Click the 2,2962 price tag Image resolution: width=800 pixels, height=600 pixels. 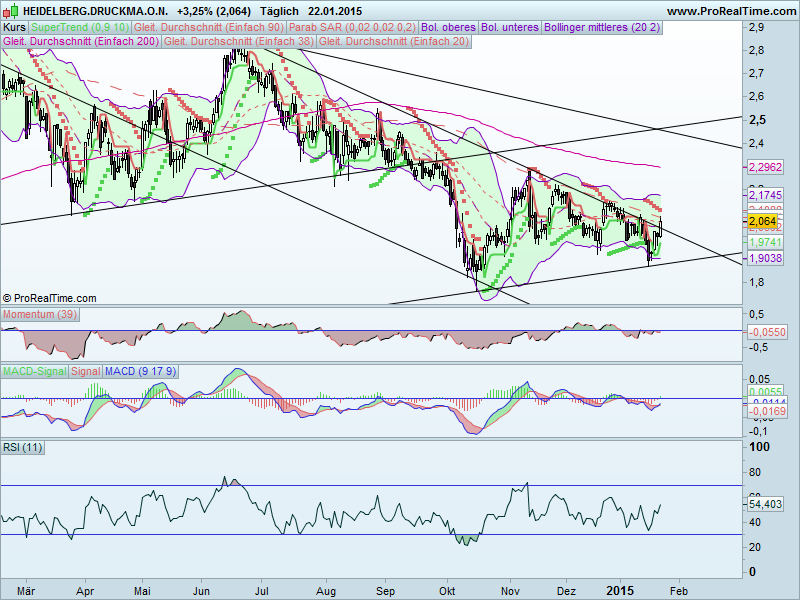pos(766,167)
